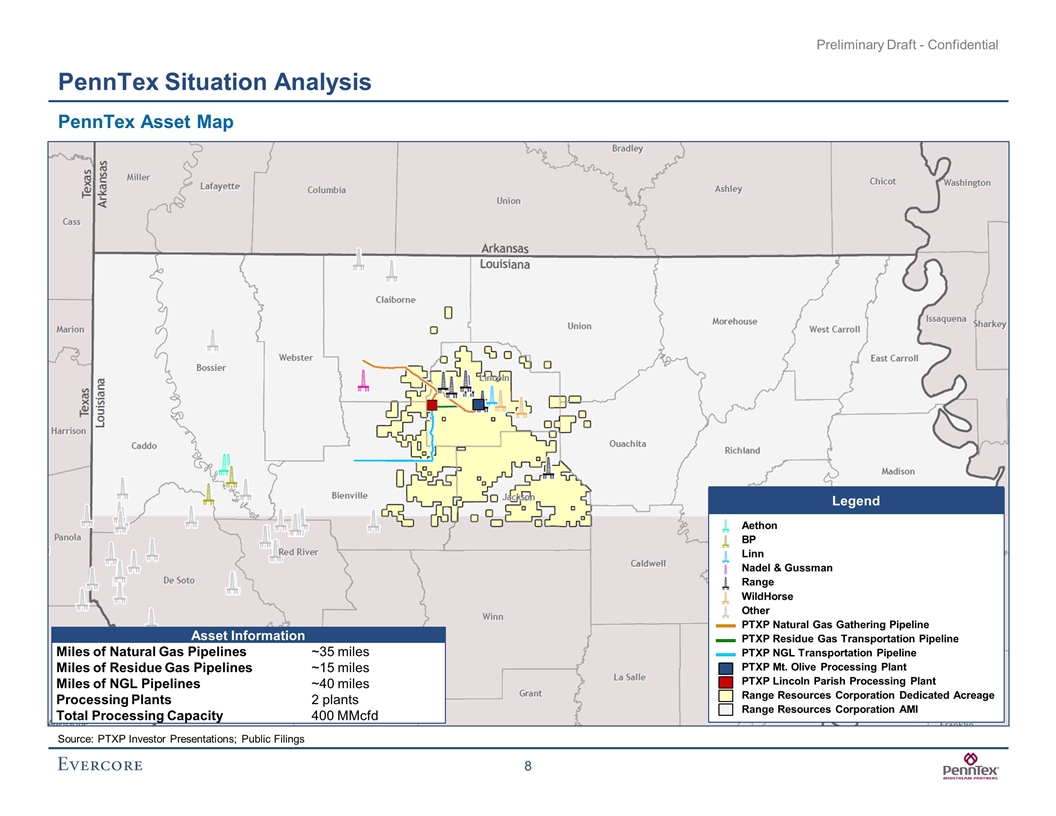Click the 'PennTex Asset Map' subtitle
Screen dimensions: 1056x816
point(145,122)
